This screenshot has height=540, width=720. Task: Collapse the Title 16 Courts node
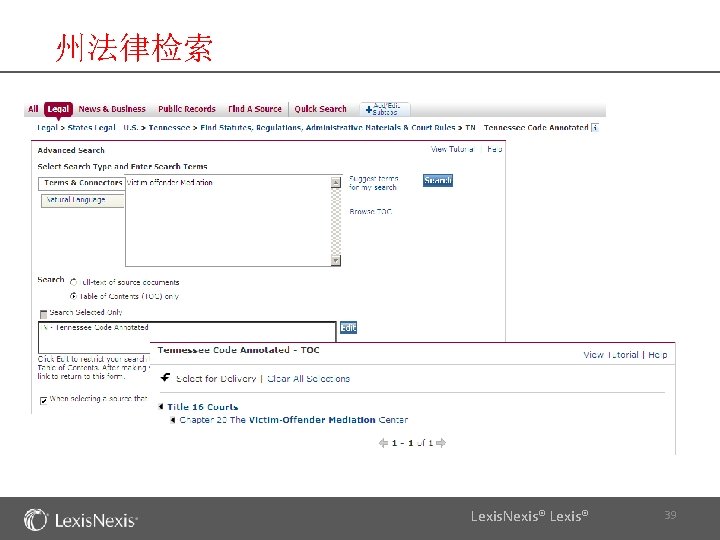161,406
